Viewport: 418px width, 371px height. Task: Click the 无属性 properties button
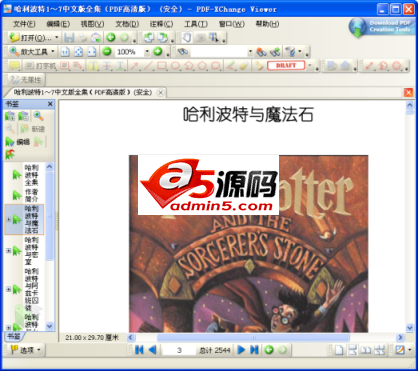tap(25, 80)
